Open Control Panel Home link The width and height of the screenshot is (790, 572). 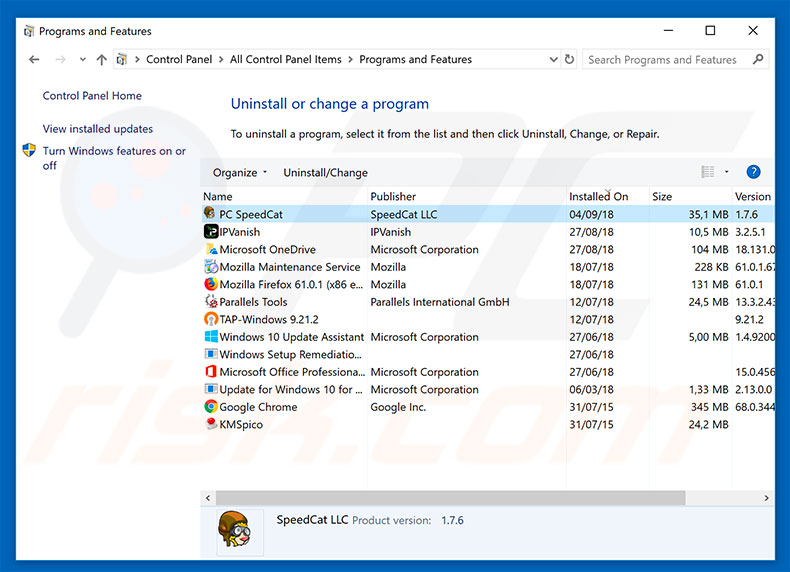[92, 96]
